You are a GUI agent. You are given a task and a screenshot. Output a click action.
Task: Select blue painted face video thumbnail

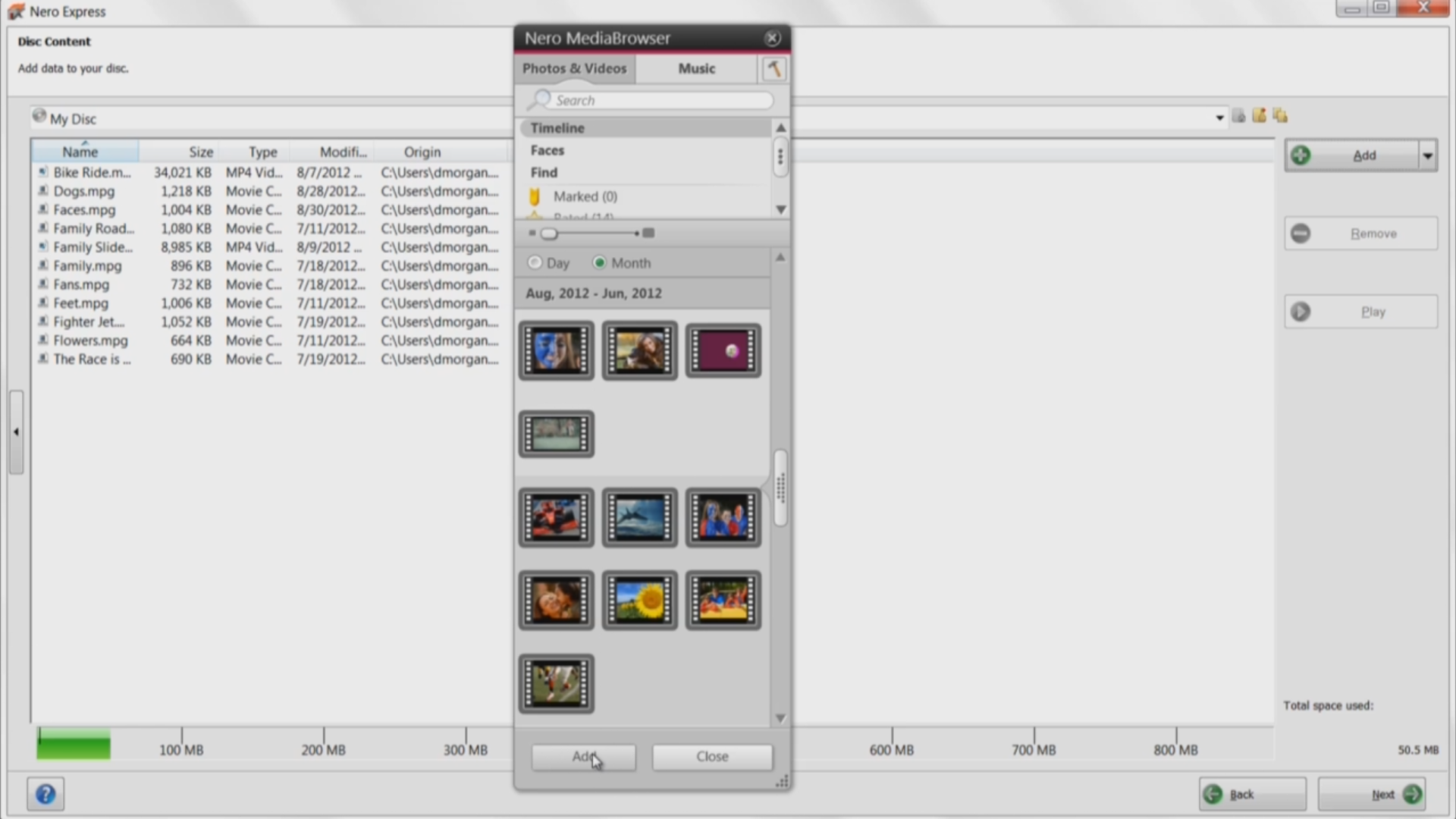[557, 350]
